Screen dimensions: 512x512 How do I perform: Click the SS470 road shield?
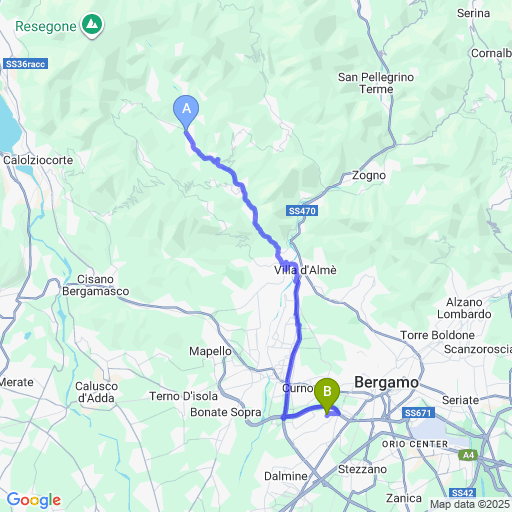pyautogui.click(x=302, y=211)
